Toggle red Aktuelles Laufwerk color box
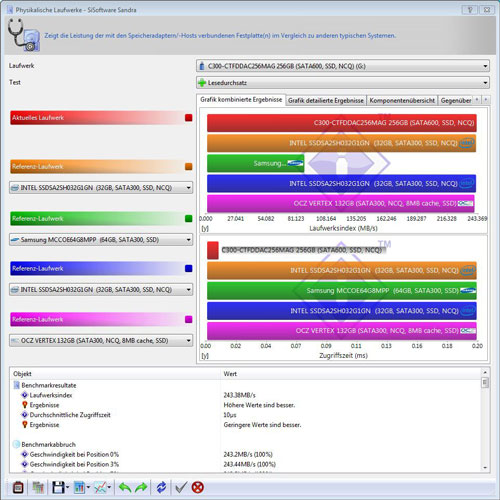This screenshot has height=500, width=500. coord(189,118)
